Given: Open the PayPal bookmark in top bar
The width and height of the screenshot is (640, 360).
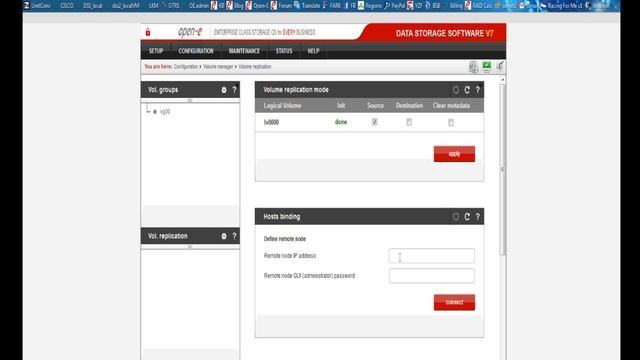Looking at the screenshot, I should [395, 6].
